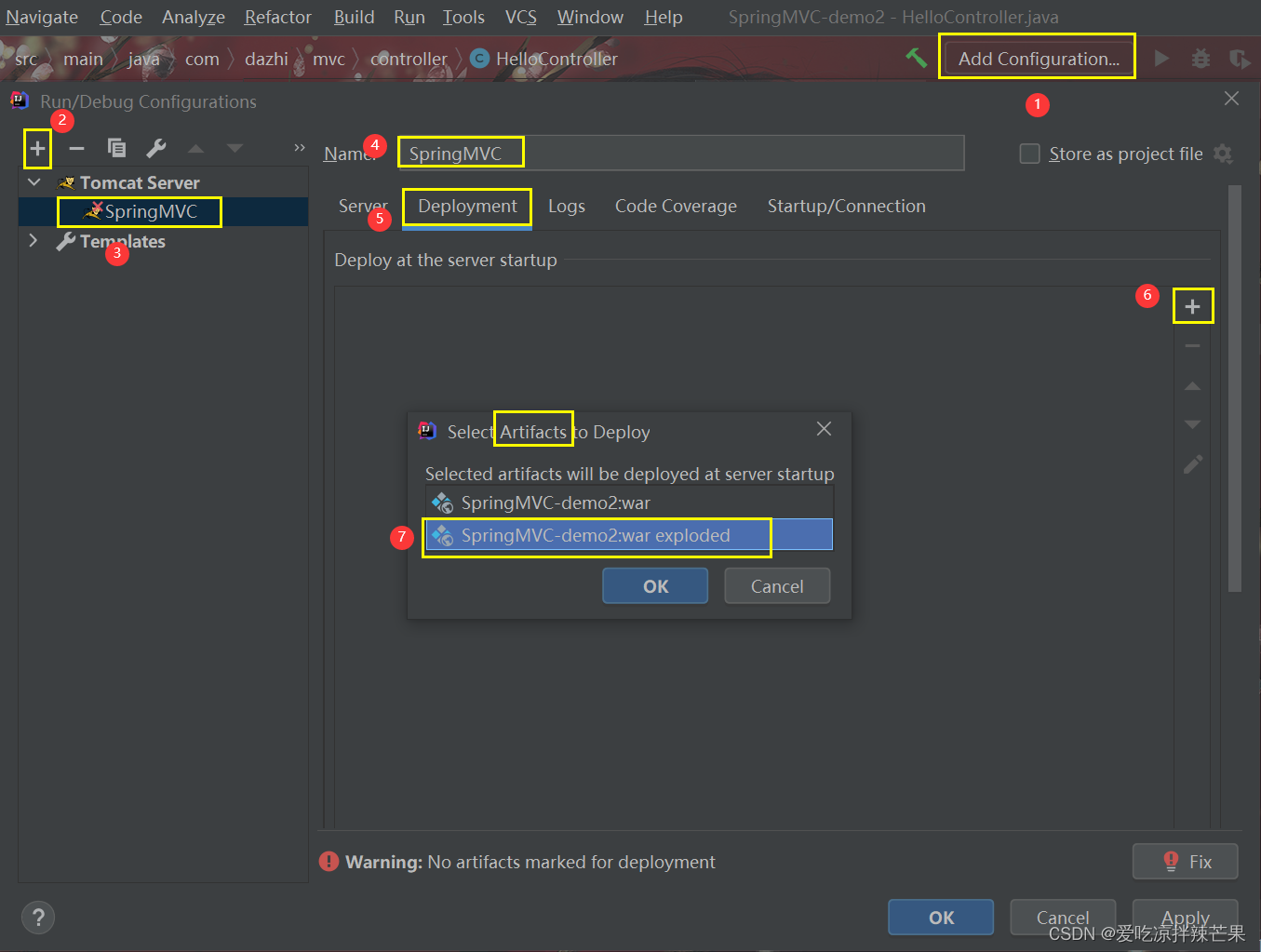Image resolution: width=1261 pixels, height=952 pixels.
Task: Open the Window menu
Action: (590, 17)
